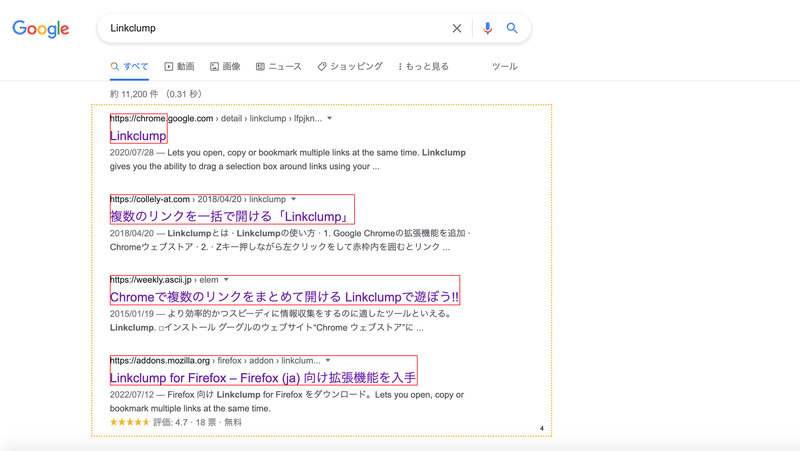Clear the search box with X

[x=457, y=29]
